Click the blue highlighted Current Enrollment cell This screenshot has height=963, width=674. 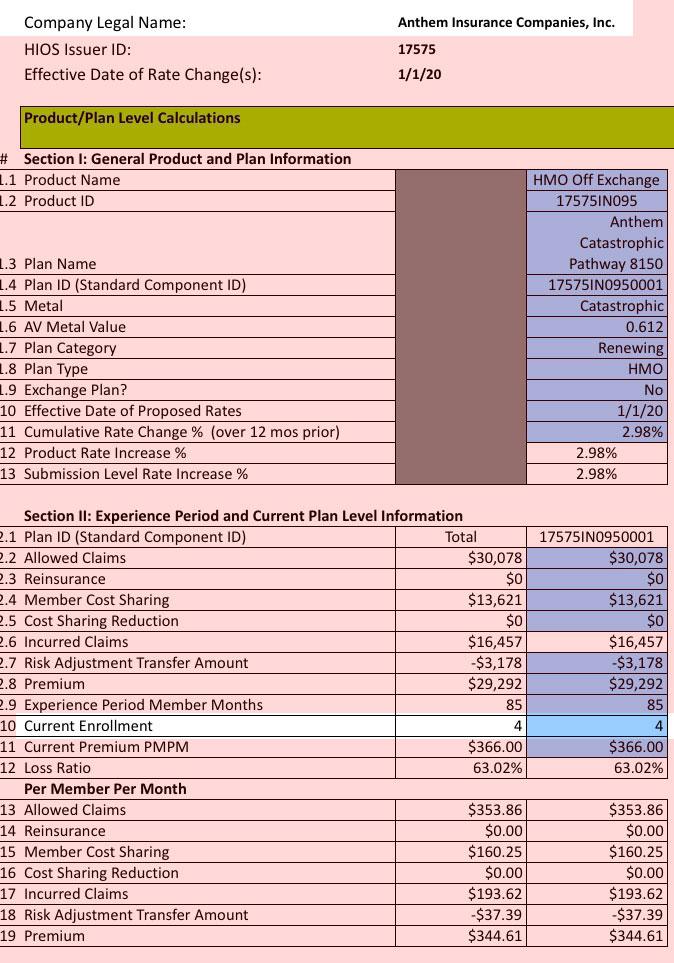[596, 726]
